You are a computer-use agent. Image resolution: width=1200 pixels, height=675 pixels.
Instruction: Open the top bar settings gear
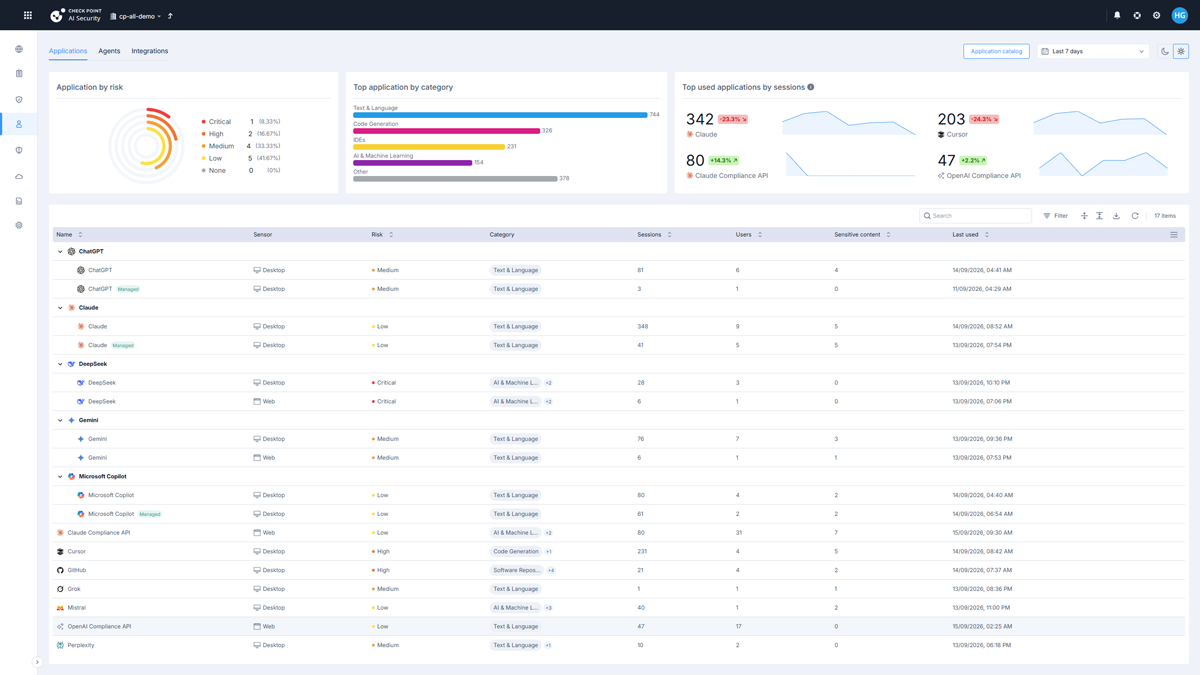tap(1157, 15)
